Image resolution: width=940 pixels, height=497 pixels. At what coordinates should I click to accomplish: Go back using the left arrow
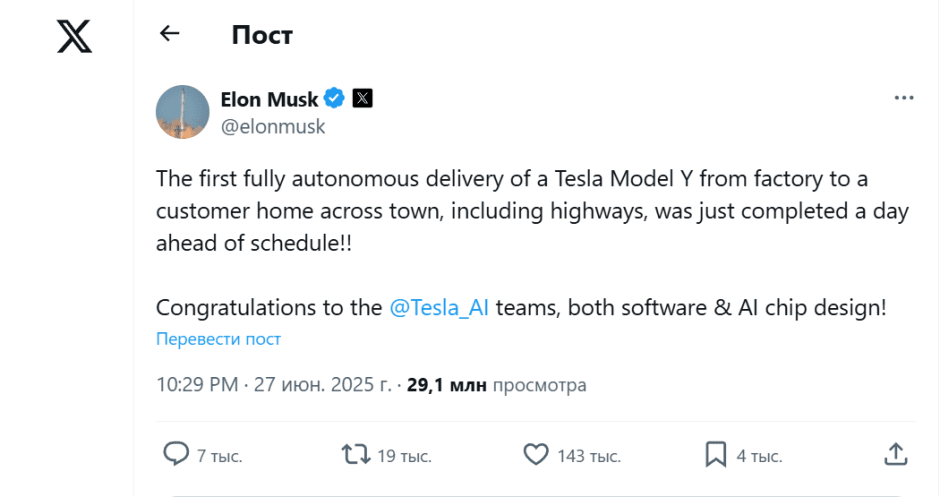pyautogui.click(x=170, y=34)
